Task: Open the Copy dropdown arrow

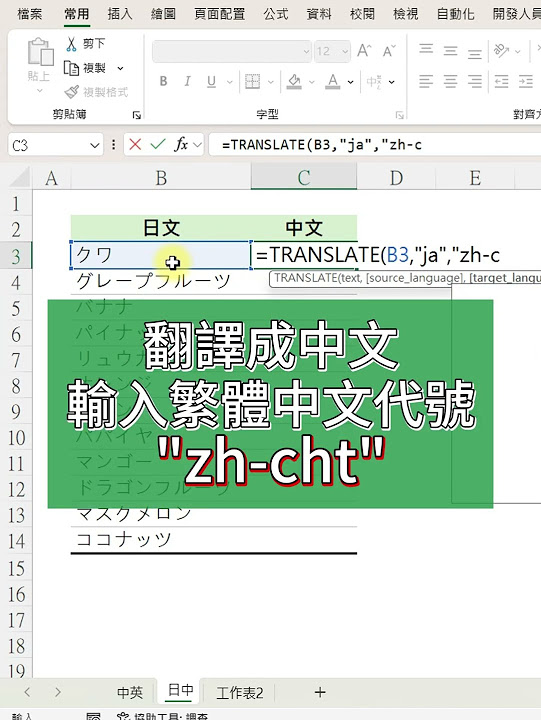Action: [120, 68]
